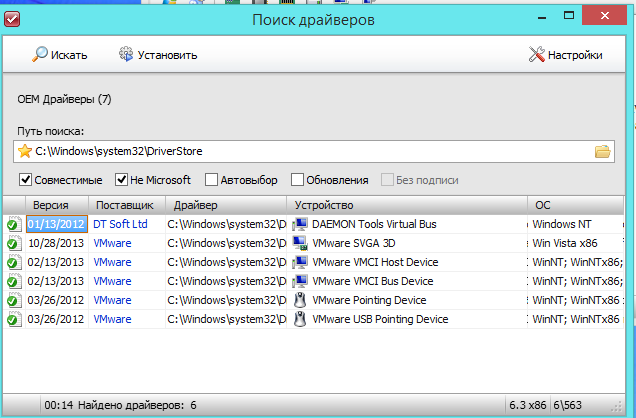Enable the Автовыбор checkbox
The height and width of the screenshot is (418, 636).
click(212, 180)
